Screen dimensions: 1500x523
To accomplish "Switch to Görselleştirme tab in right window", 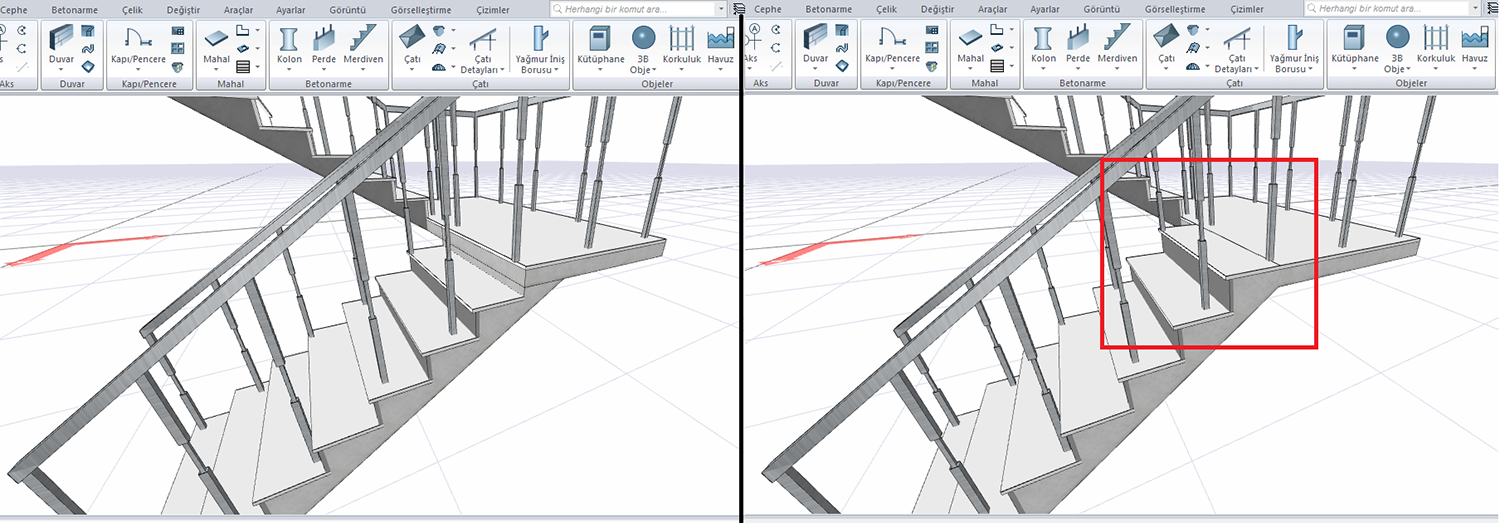I will coord(1174,9).
